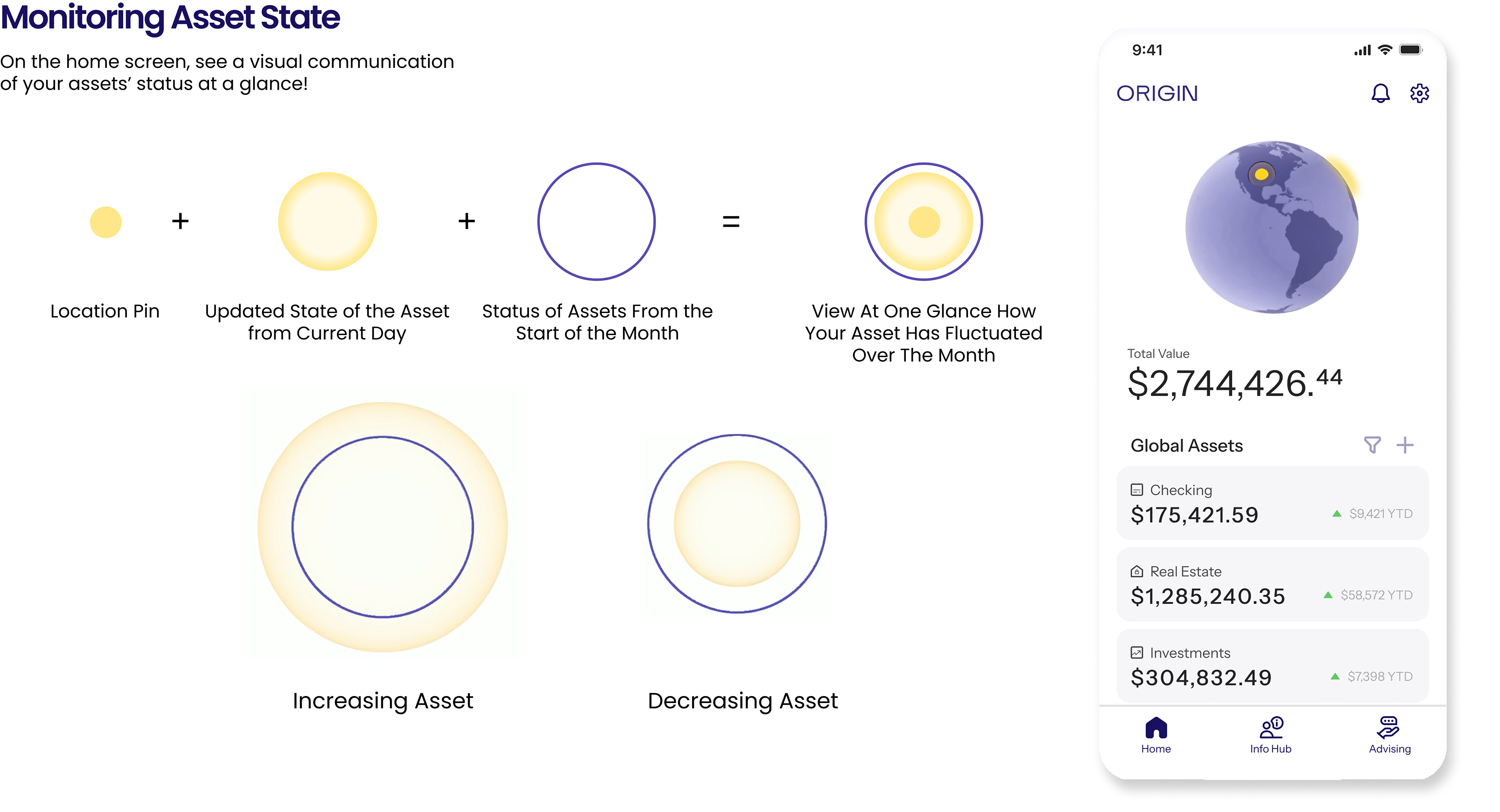Add a new asset with plus icon
This screenshot has width=1500, height=812.
coord(1405,445)
